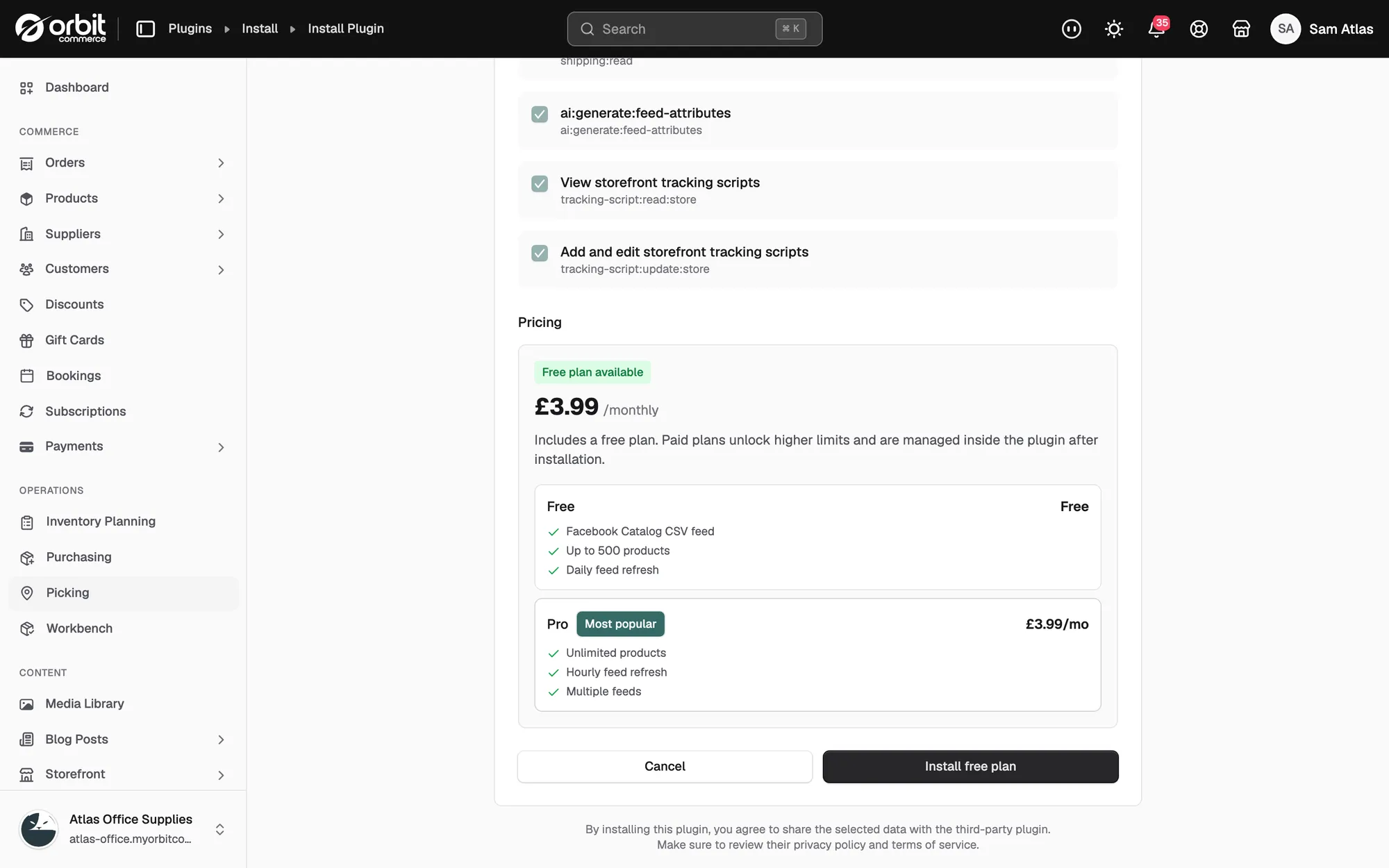Expand the Orders submenu chevron
The image size is (1389, 868).
[x=221, y=163]
